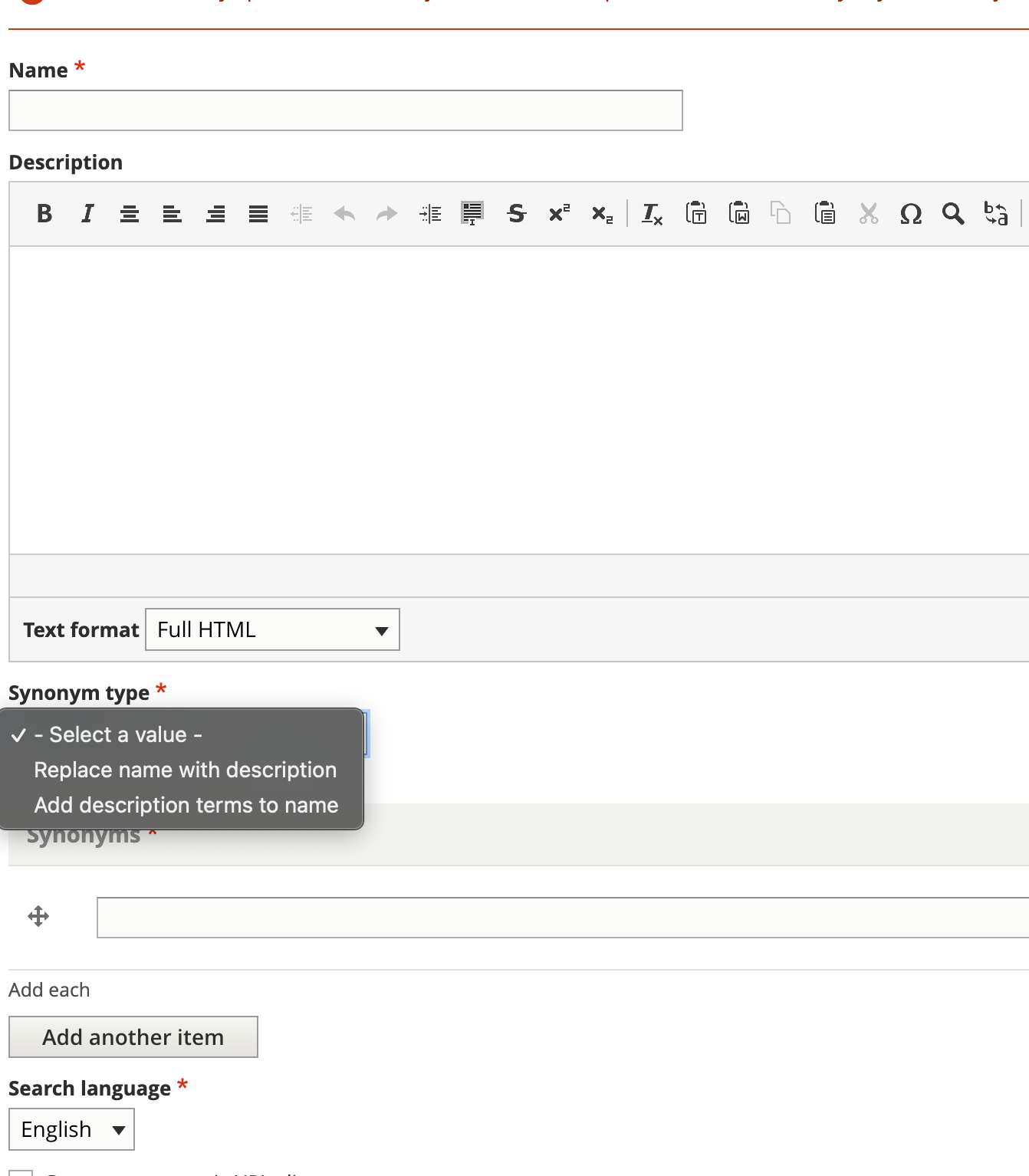This screenshot has width=1029, height=1176.
Task: Focus the Name input field
Action: (x=346, y=110)
